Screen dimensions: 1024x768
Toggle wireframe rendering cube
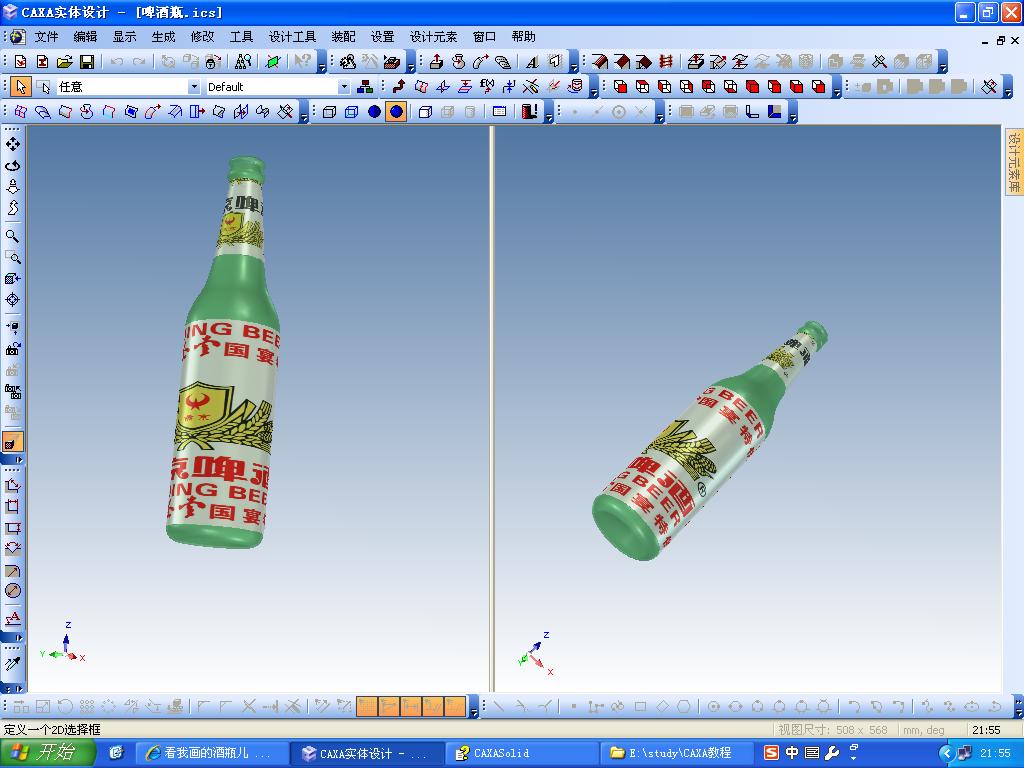329,112
